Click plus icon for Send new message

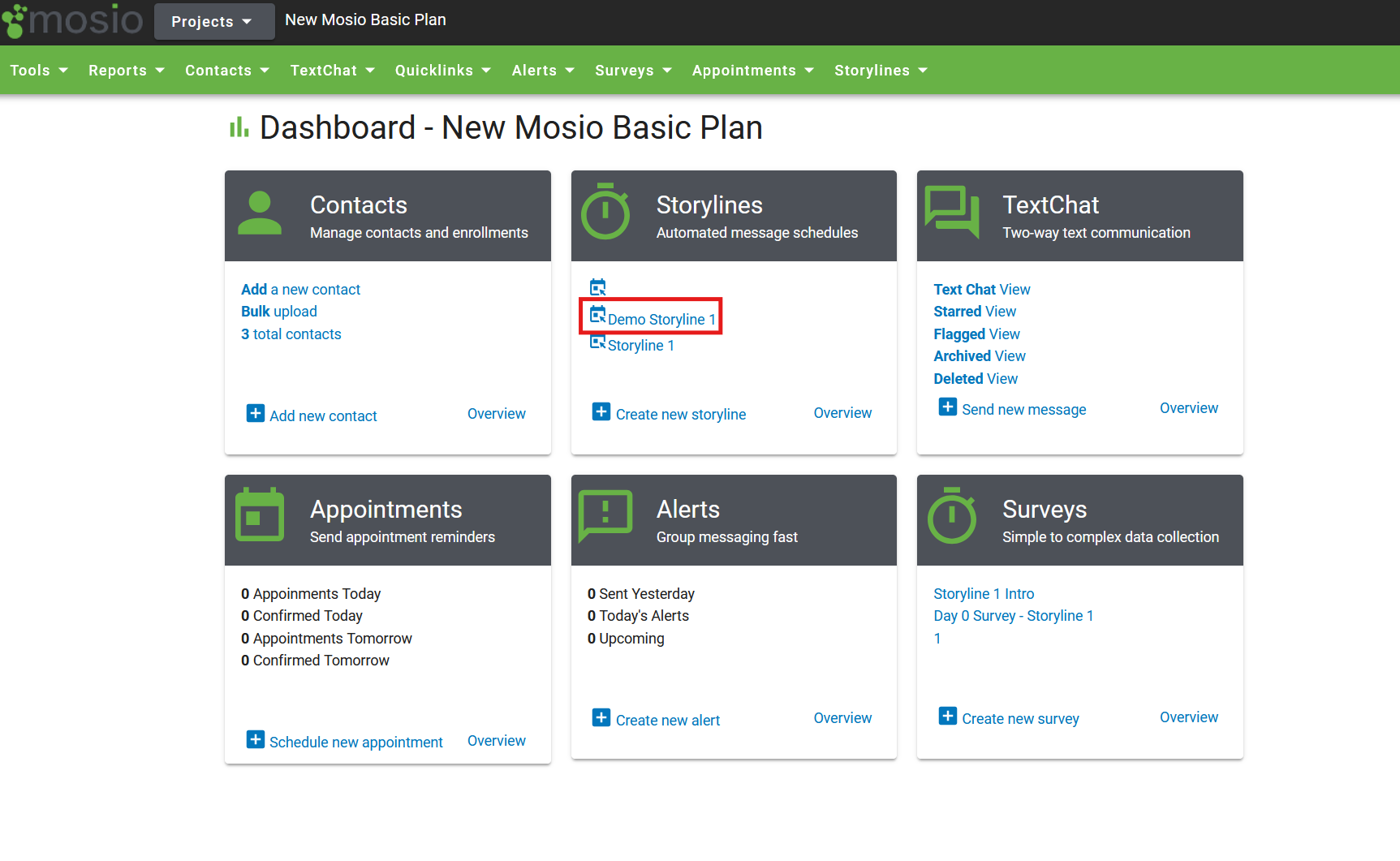click(x=948, y=407)
